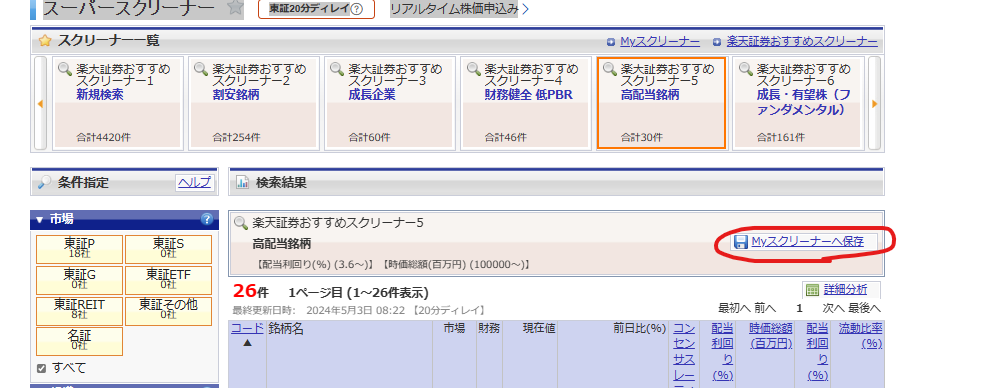Click the favorite star next to スーパースクリーナー
Viewport: 1006px width, 388px height.
(236, 8)
